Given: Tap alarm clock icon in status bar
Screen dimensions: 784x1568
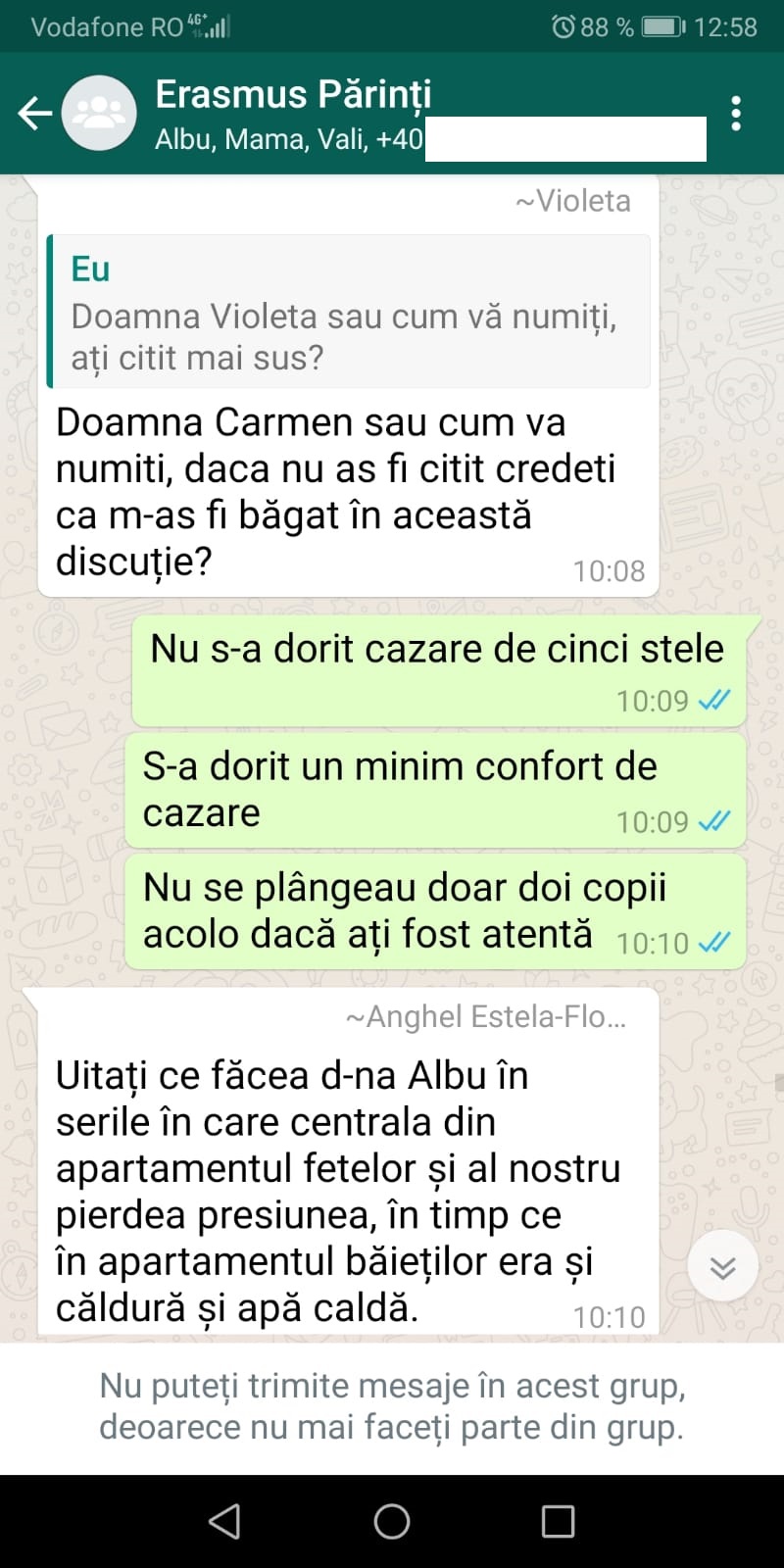Looking at the screenshot, I should pyautogui.click(x=563, y=26).
